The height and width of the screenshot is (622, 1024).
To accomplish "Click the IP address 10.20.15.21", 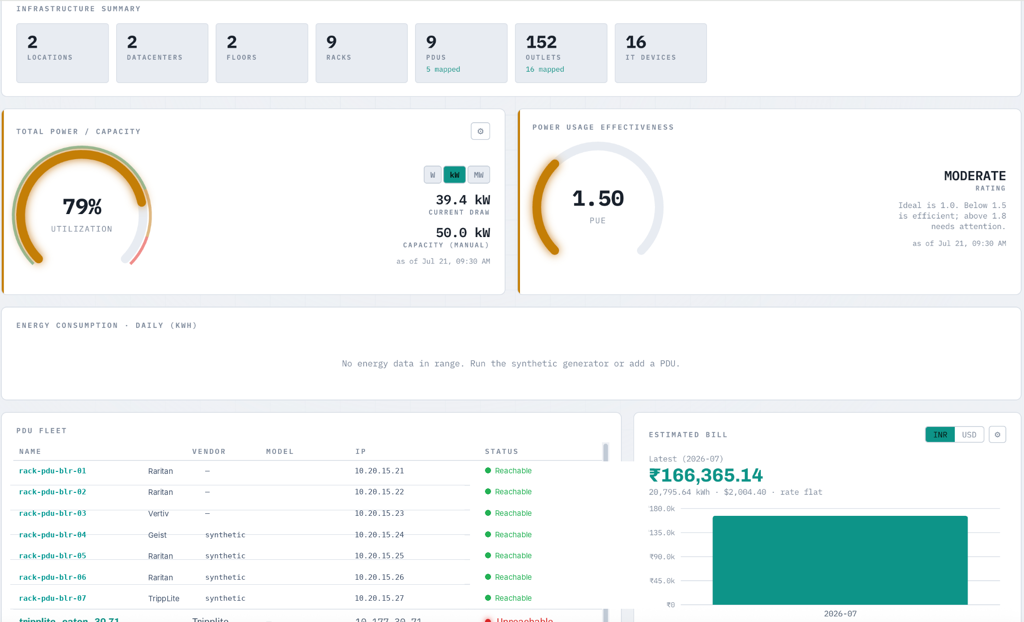I will 379,470.
